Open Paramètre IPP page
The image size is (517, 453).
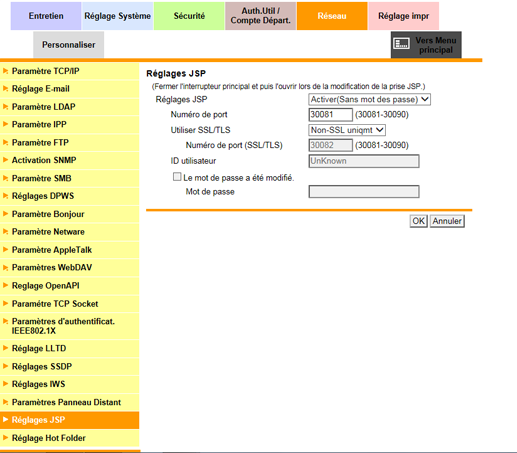pos(69,125)
